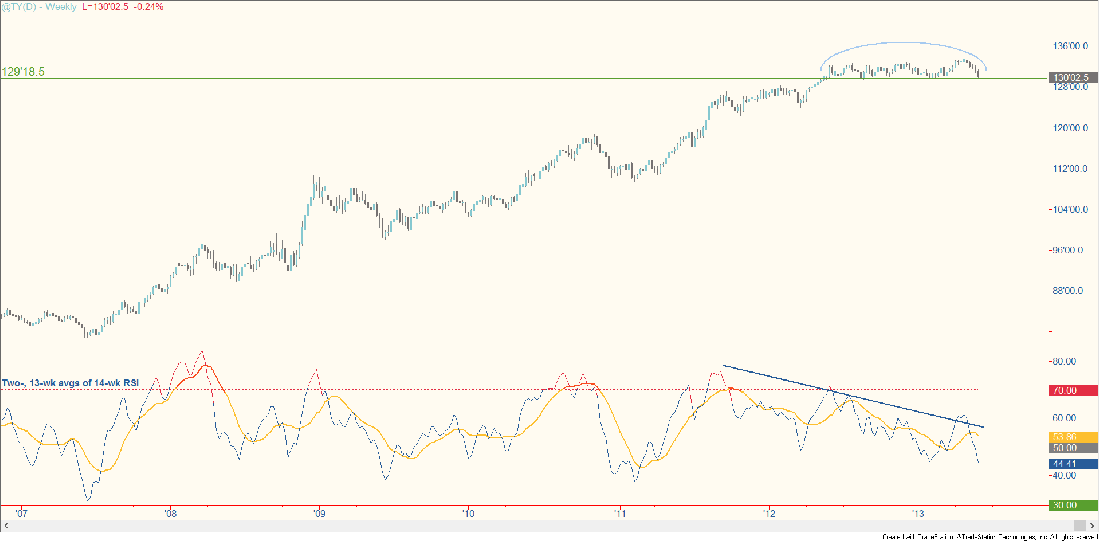The width and height of the screenshot is (1100, 541).
Task: Click the 104'00.0 price axis label
Action: click(1065, 210)
